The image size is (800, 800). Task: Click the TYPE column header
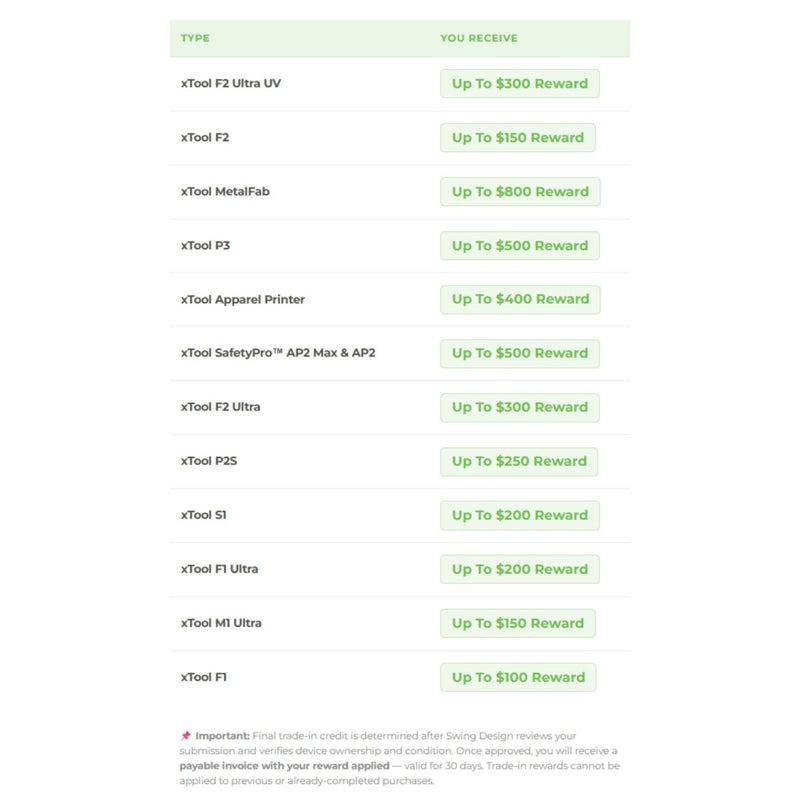195,38
